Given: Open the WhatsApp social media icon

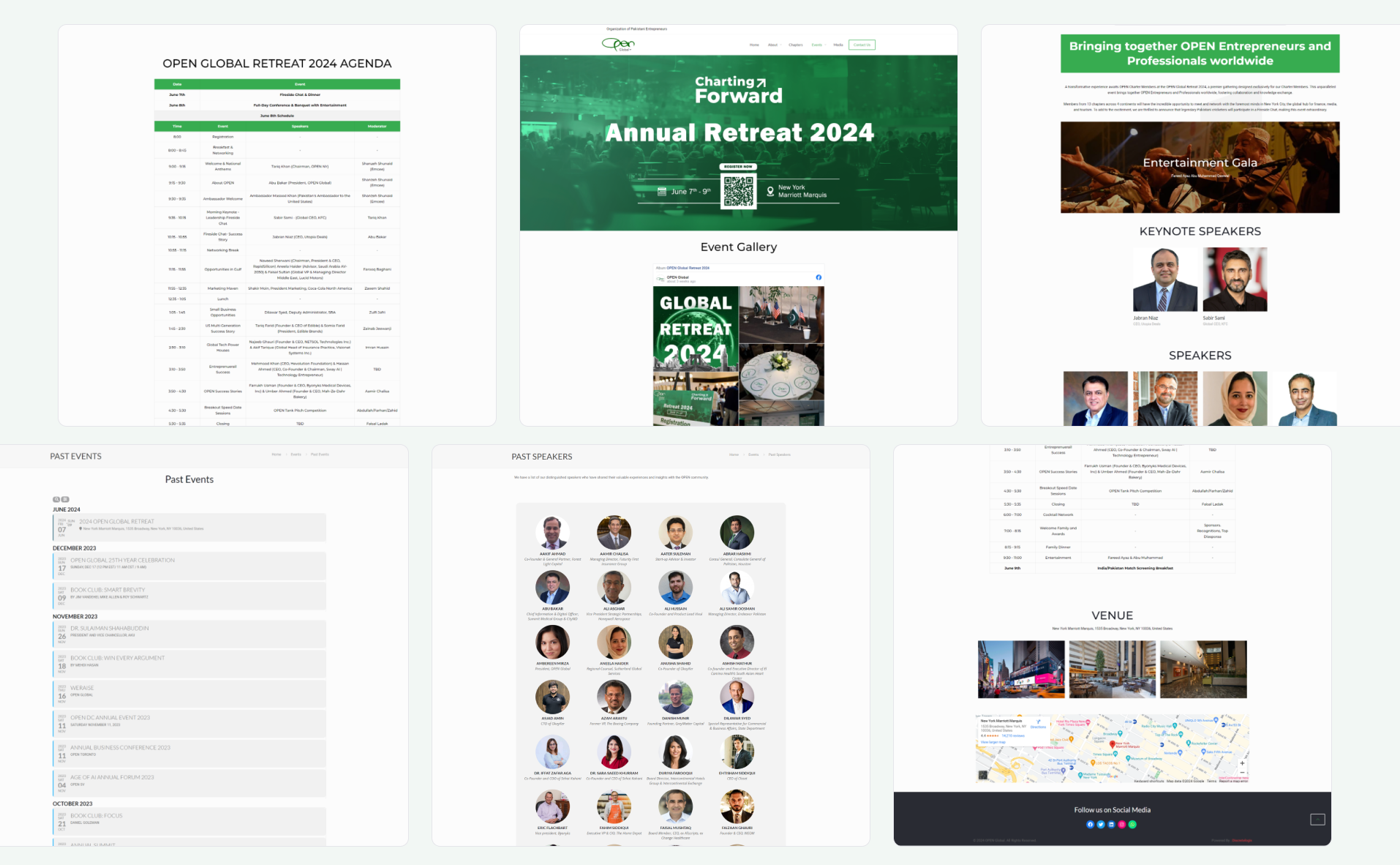Looking at the screenshot, I should (x=1132, y=825).
